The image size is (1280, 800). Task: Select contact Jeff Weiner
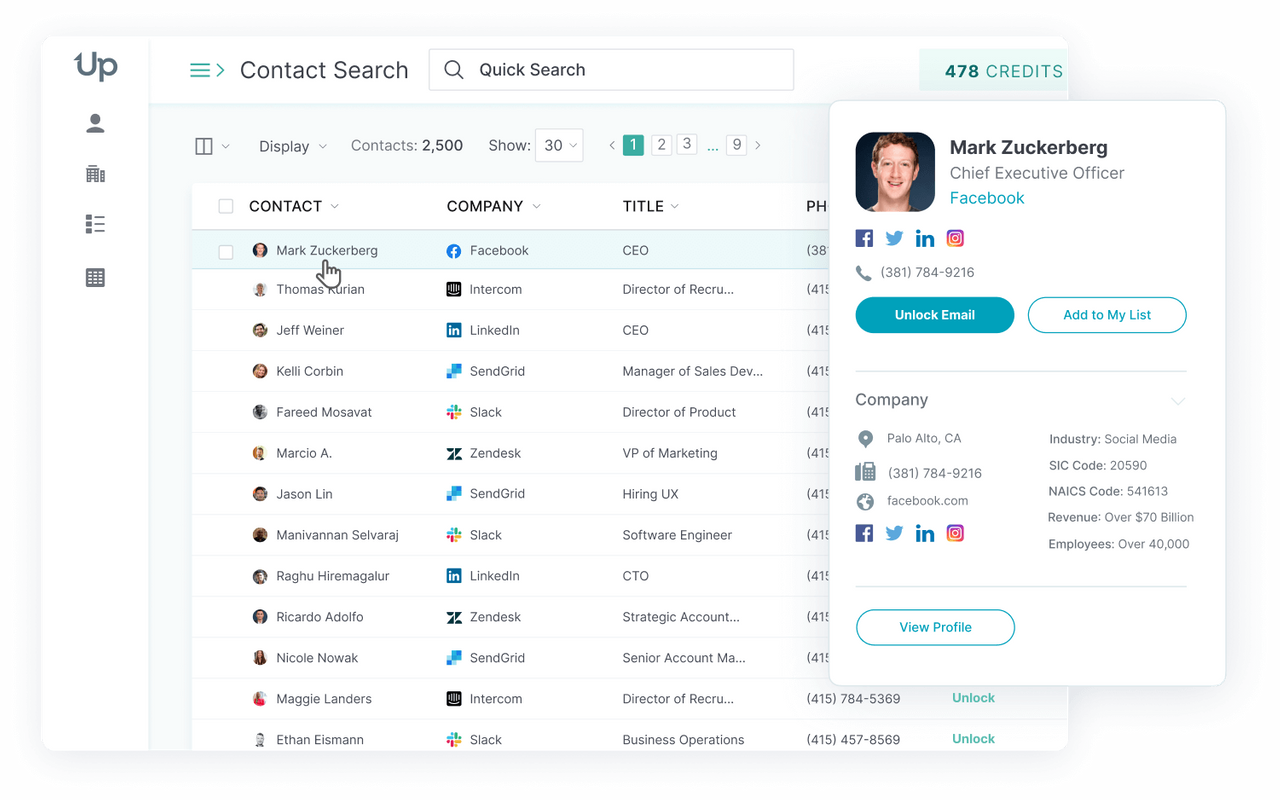pyautogui.click(x=310, y=330)
